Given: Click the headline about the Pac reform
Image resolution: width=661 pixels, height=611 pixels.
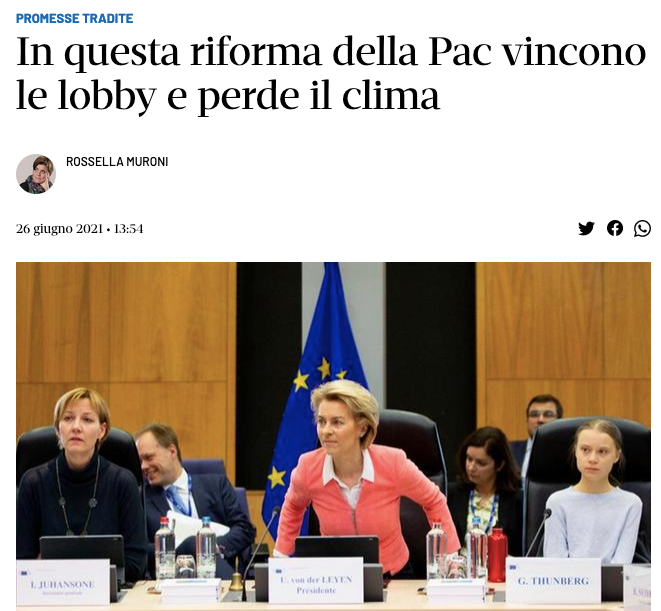Looking at the screenshot, I should click(x=330, y=74).
